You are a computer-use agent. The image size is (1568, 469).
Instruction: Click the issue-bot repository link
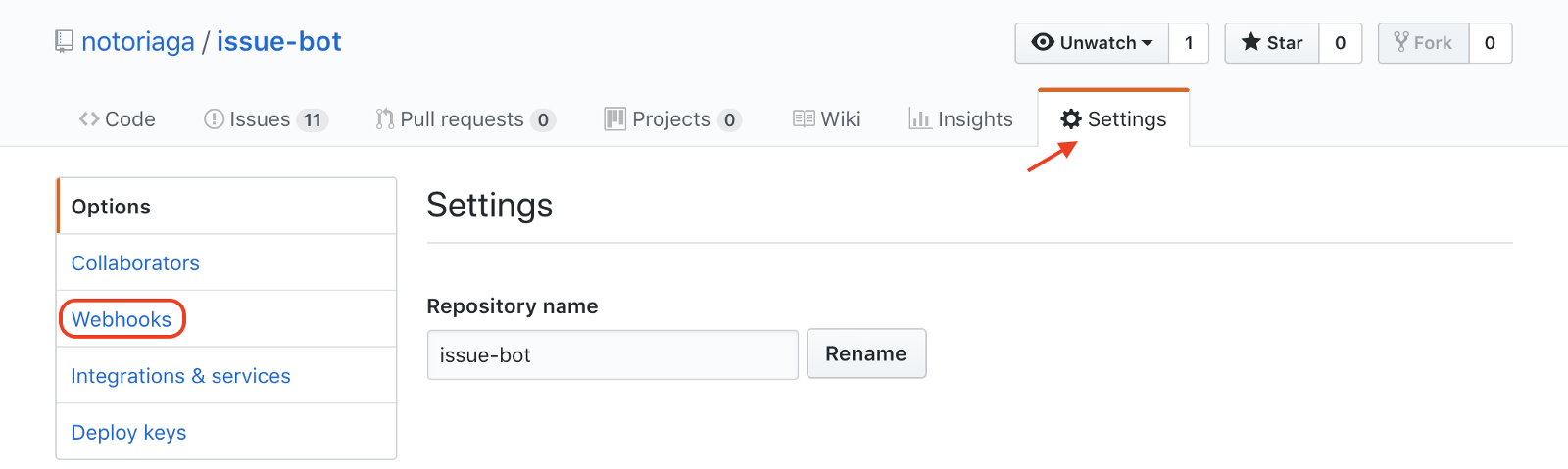tap(278, 42)
